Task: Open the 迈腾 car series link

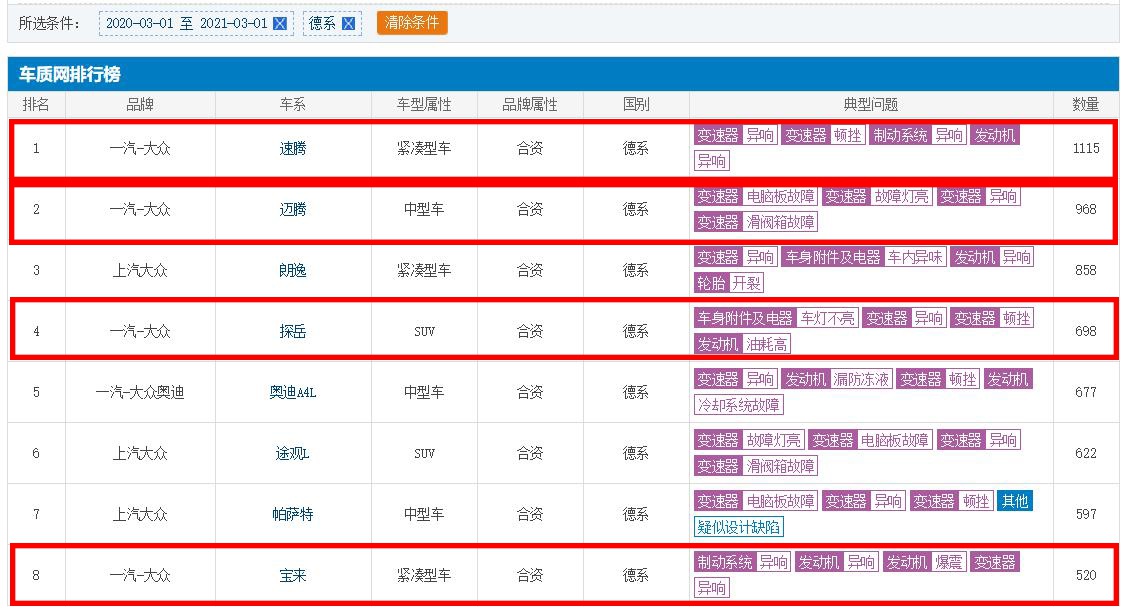Action: pyautogui.click(x=293, y=210)
